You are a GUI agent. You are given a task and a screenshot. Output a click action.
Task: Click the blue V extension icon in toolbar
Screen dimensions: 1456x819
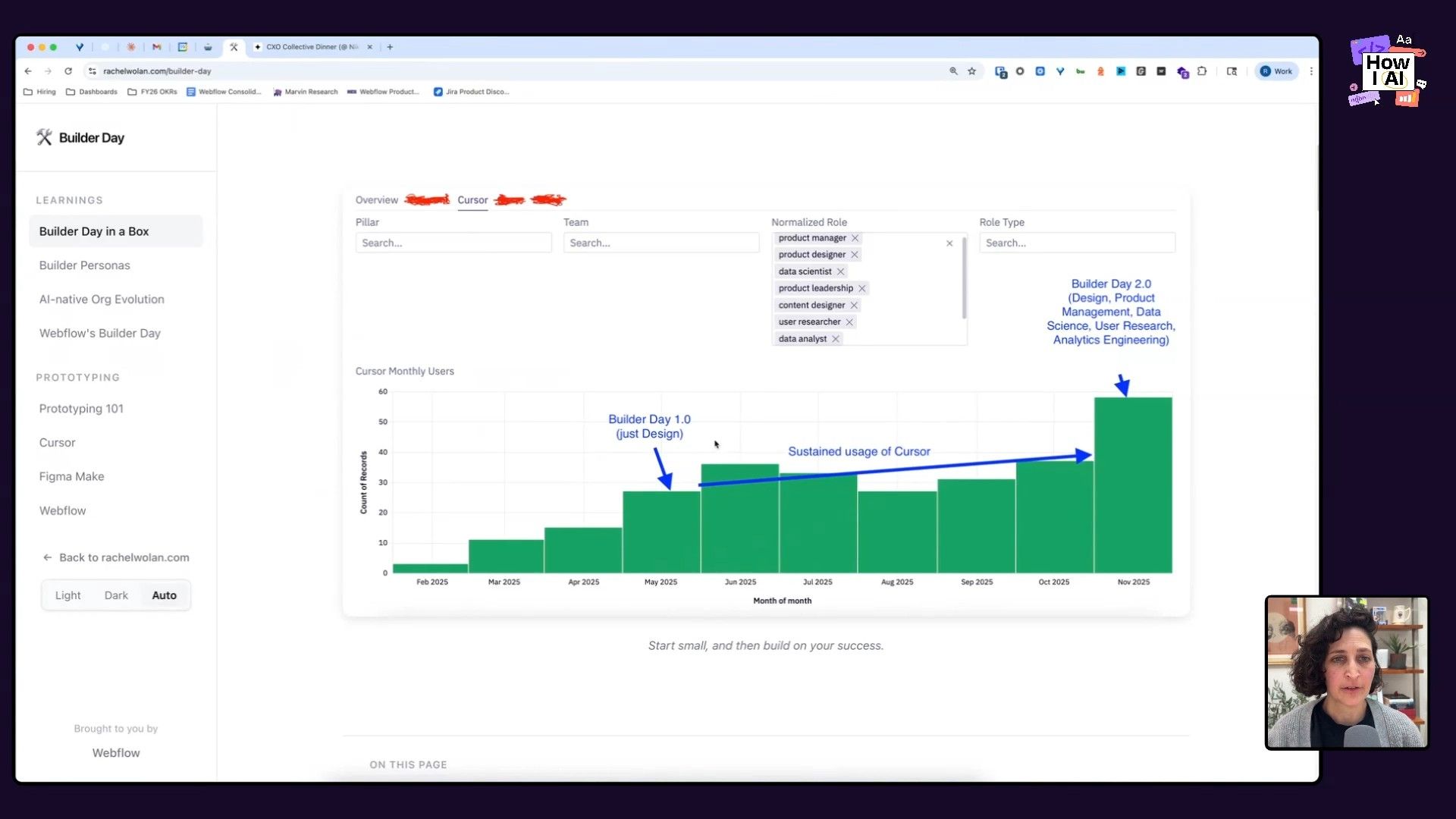click(x=1060, y=71)
